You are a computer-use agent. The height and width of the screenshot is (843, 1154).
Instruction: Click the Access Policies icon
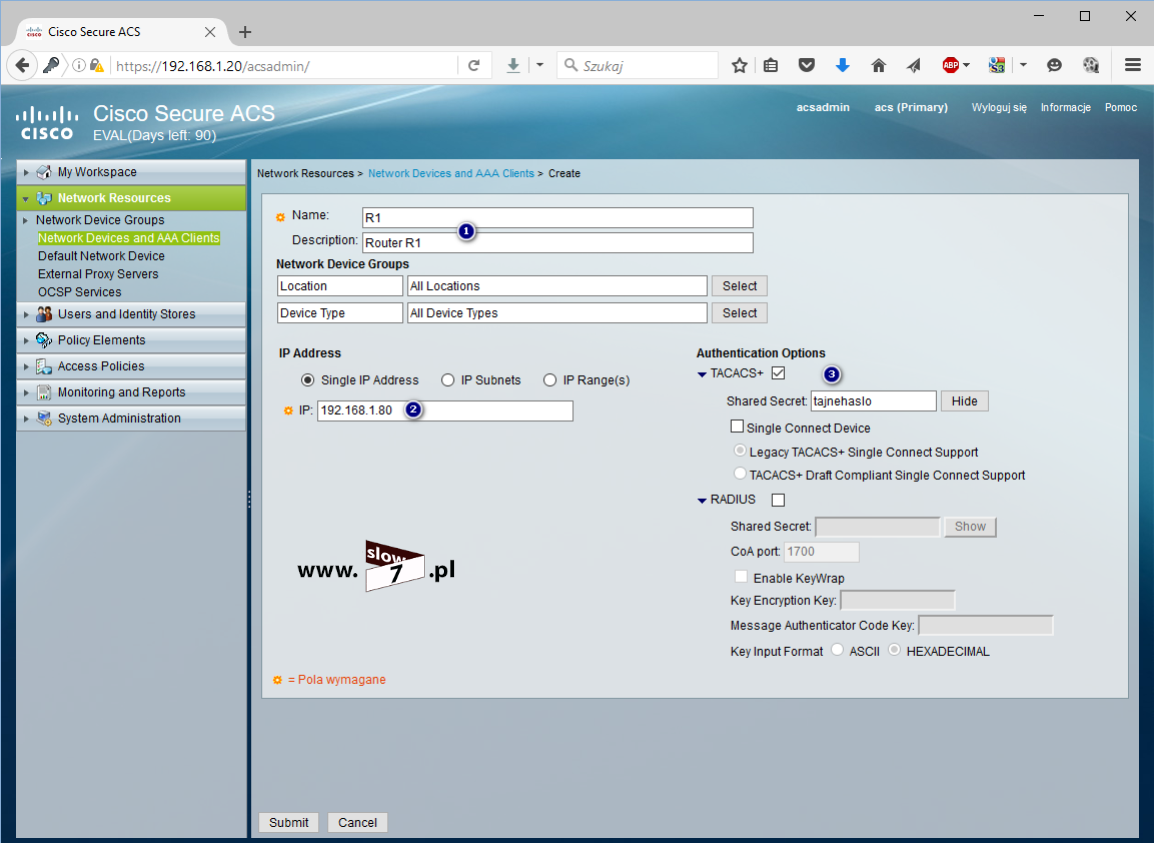click(44, 366)
